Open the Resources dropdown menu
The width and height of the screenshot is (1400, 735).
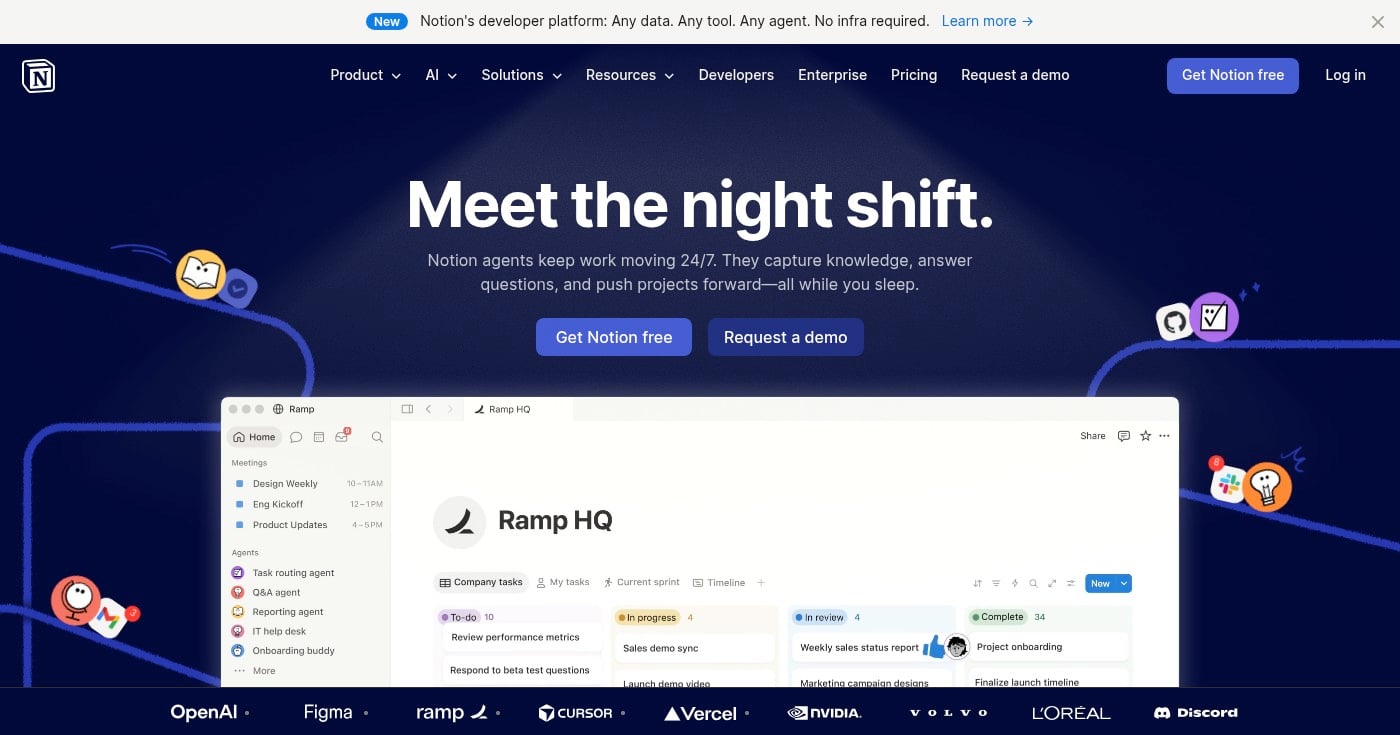click(630, 75)
